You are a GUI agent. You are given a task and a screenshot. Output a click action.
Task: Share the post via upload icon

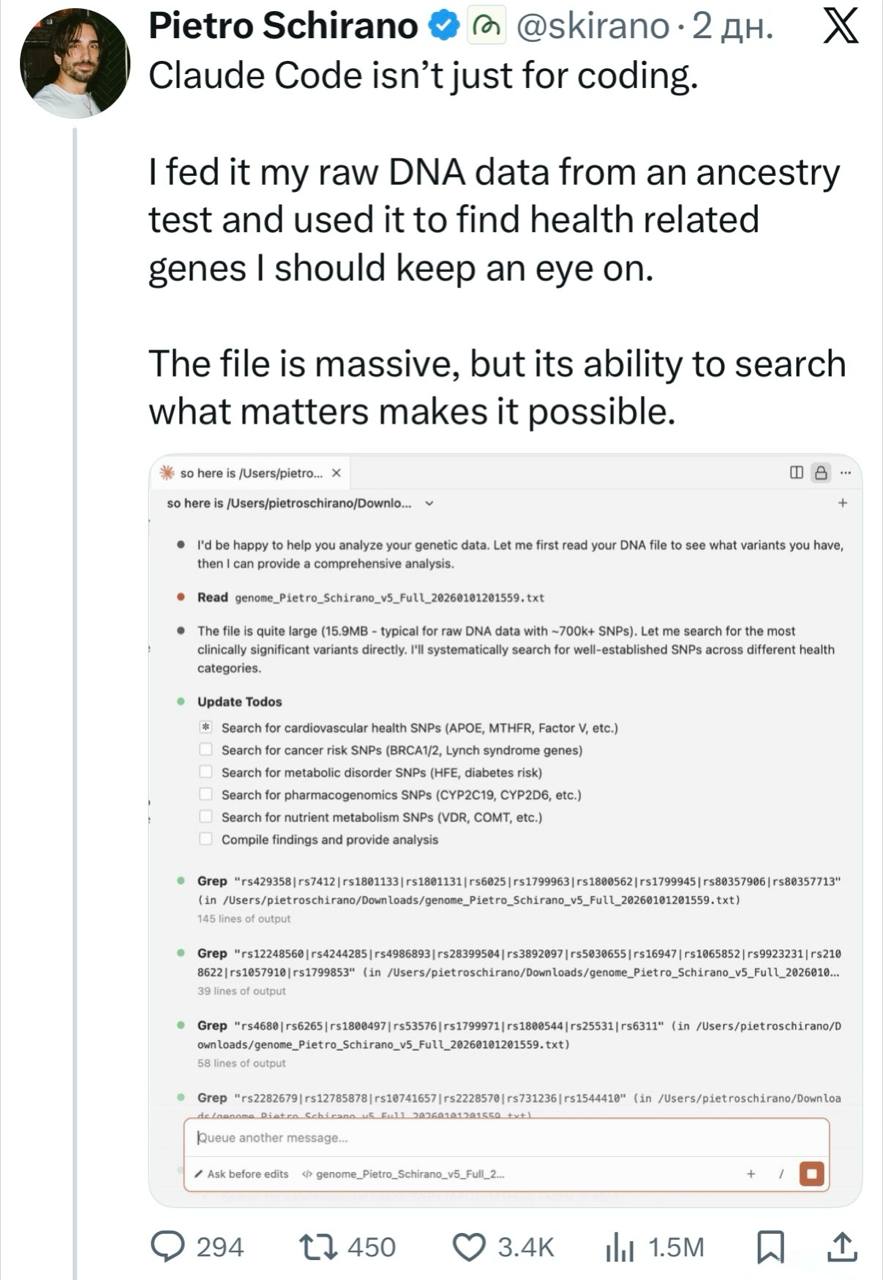(x=842, y=1246)
